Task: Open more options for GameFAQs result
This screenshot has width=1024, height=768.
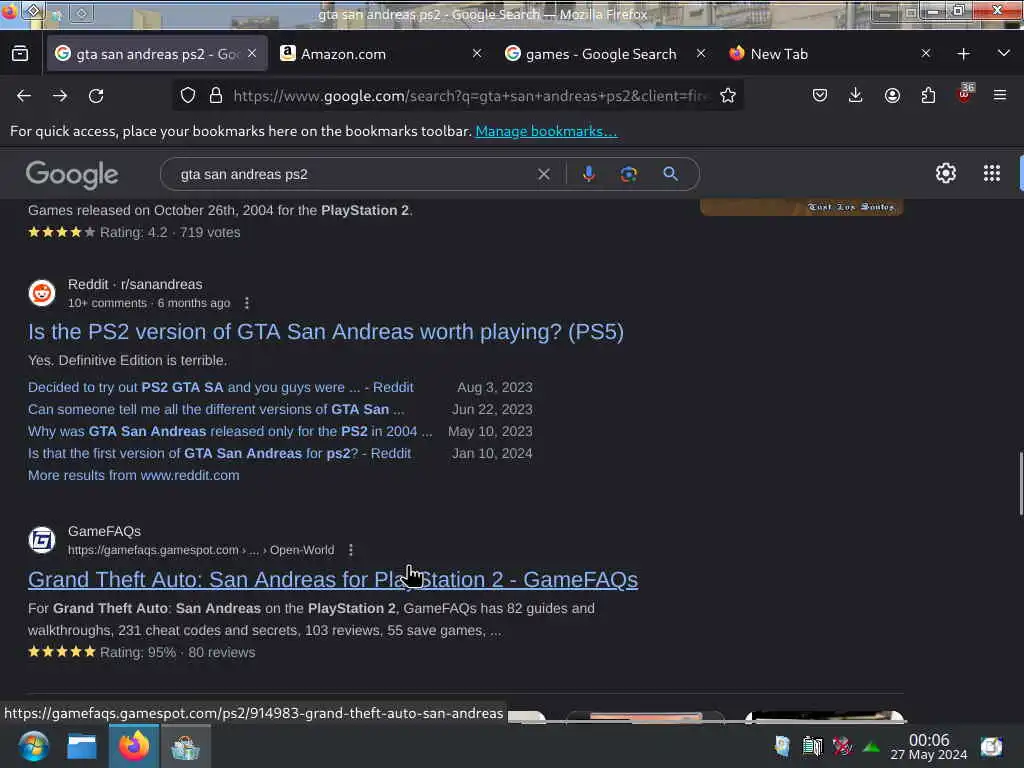Action: (x=351, y=550)
